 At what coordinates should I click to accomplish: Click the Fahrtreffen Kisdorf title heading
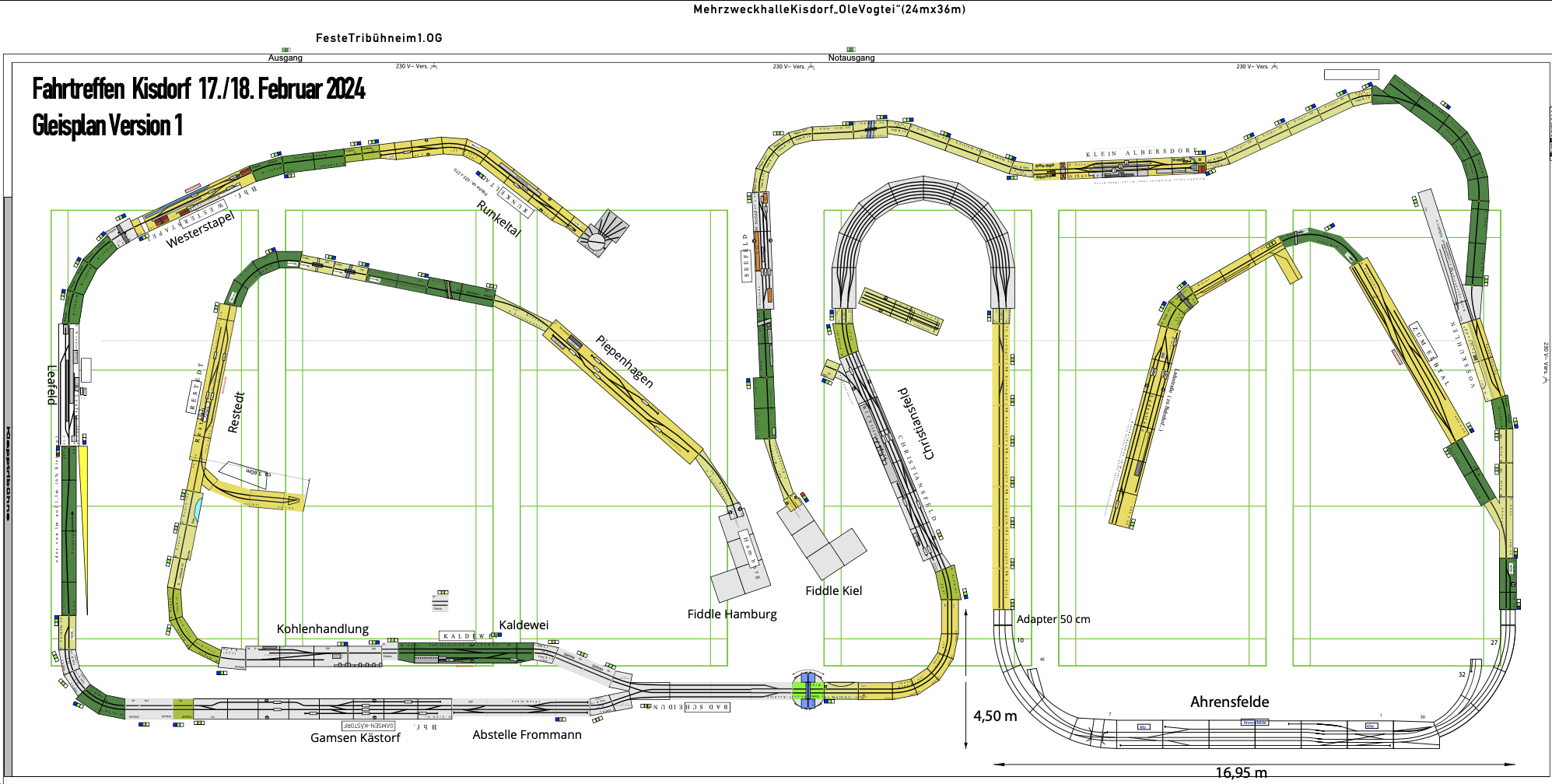pyautogui.click(x=198, y=89)
